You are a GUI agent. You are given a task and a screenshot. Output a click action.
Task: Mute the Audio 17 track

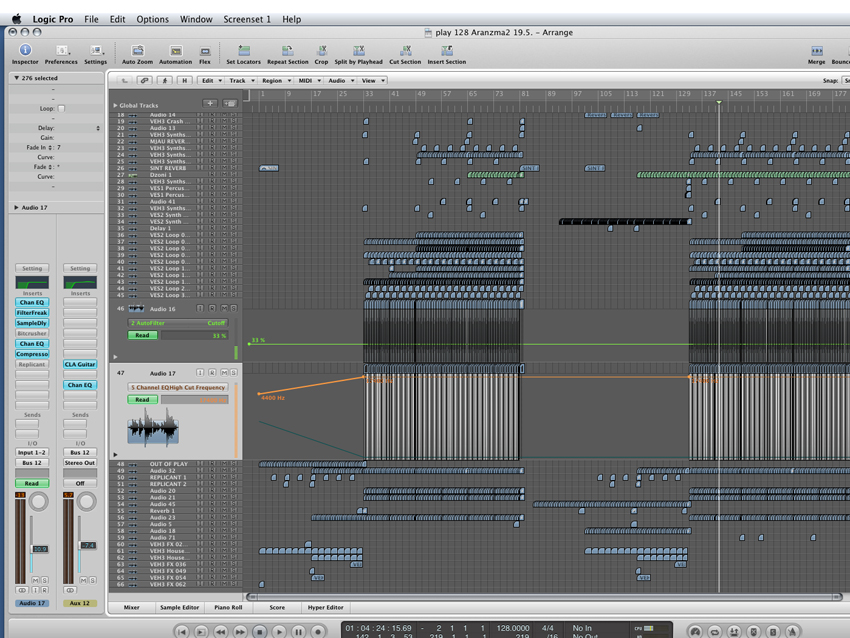224,373
